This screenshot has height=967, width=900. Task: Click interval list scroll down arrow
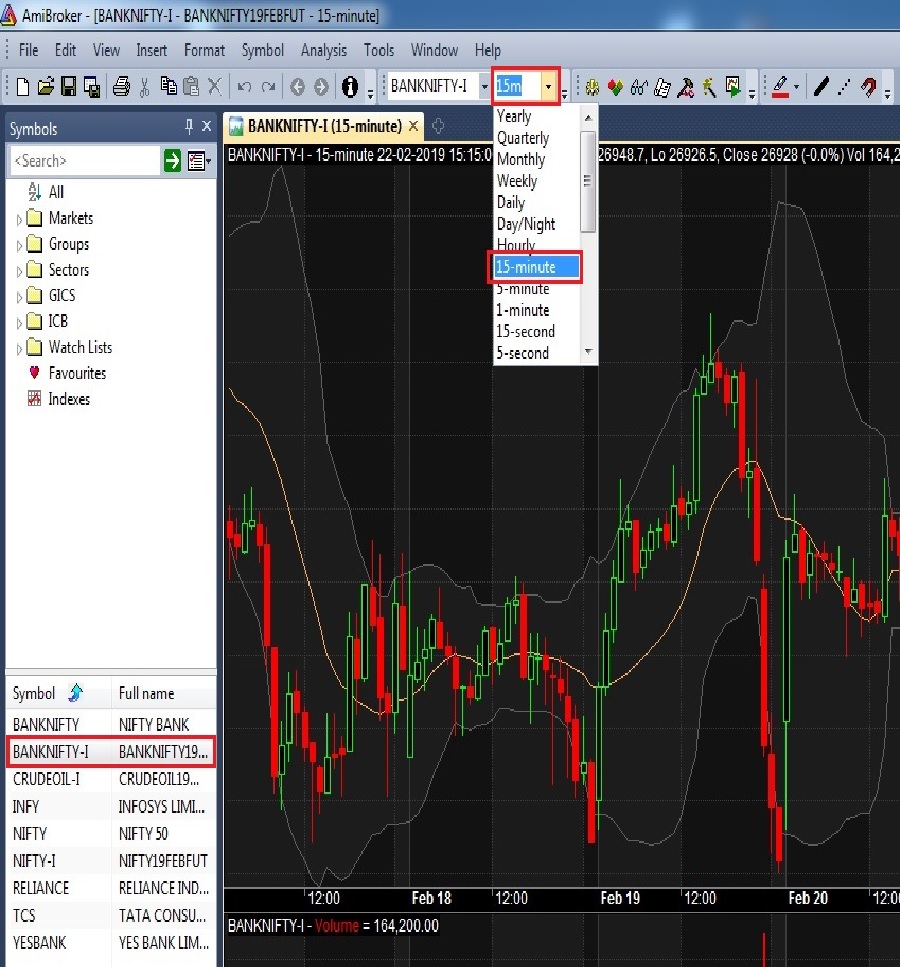tap(588, 352)
